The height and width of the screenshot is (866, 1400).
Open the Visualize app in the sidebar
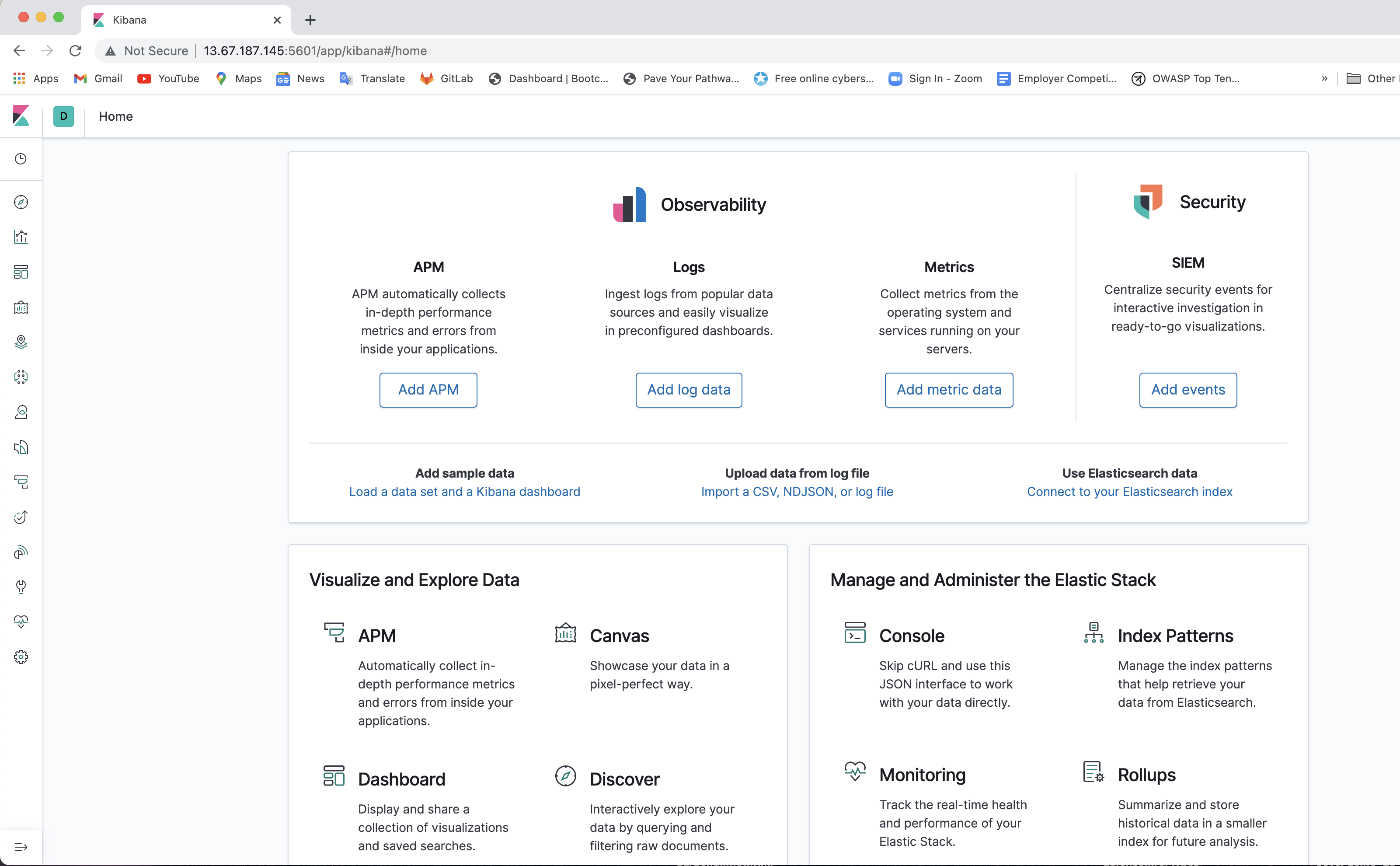(x=21, y=237)
